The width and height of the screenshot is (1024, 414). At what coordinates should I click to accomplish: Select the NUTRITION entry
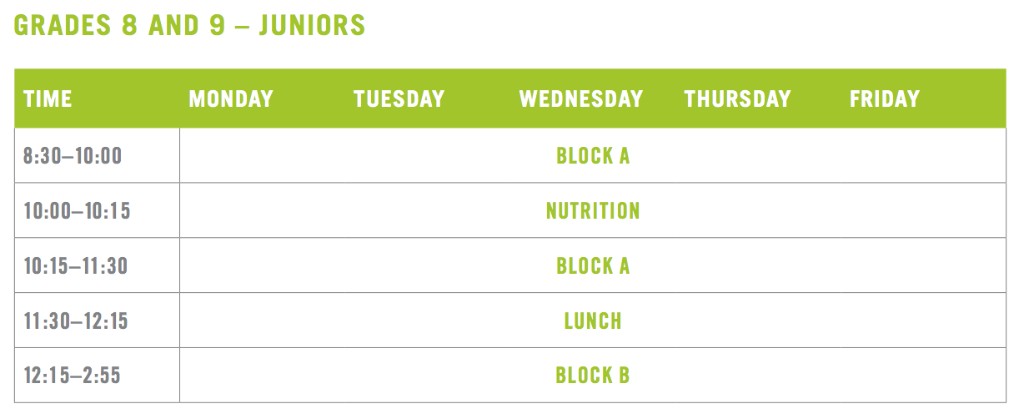[x=593, y=211]
